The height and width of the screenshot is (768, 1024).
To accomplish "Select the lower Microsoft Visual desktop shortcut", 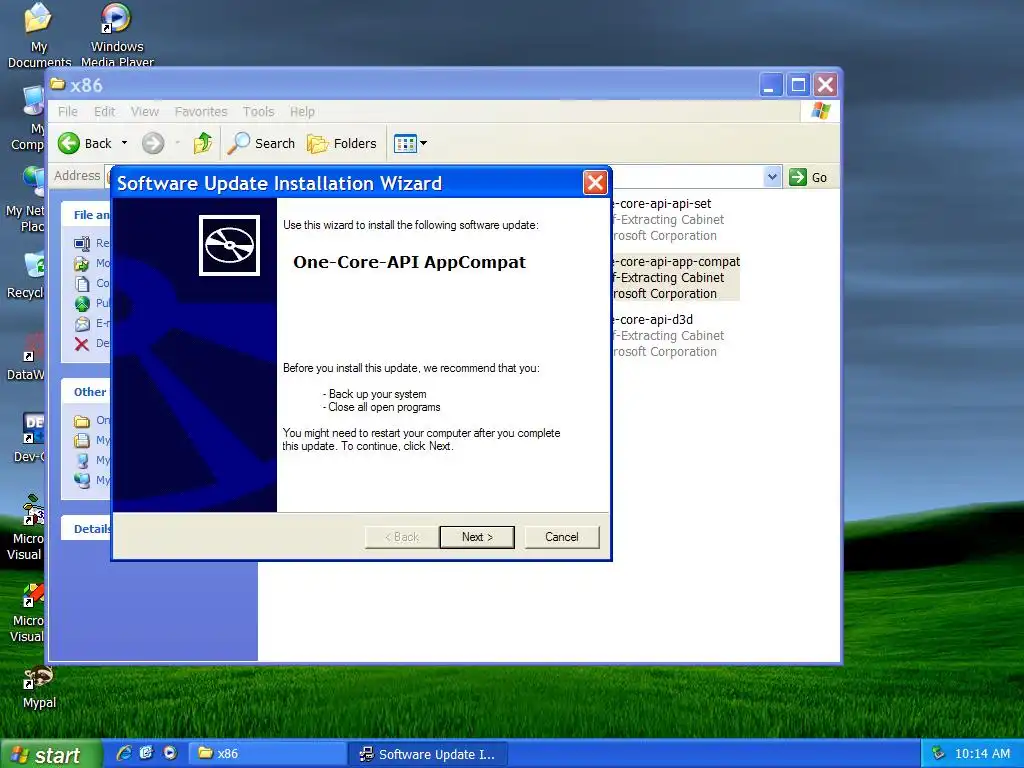I will (27, 613).
